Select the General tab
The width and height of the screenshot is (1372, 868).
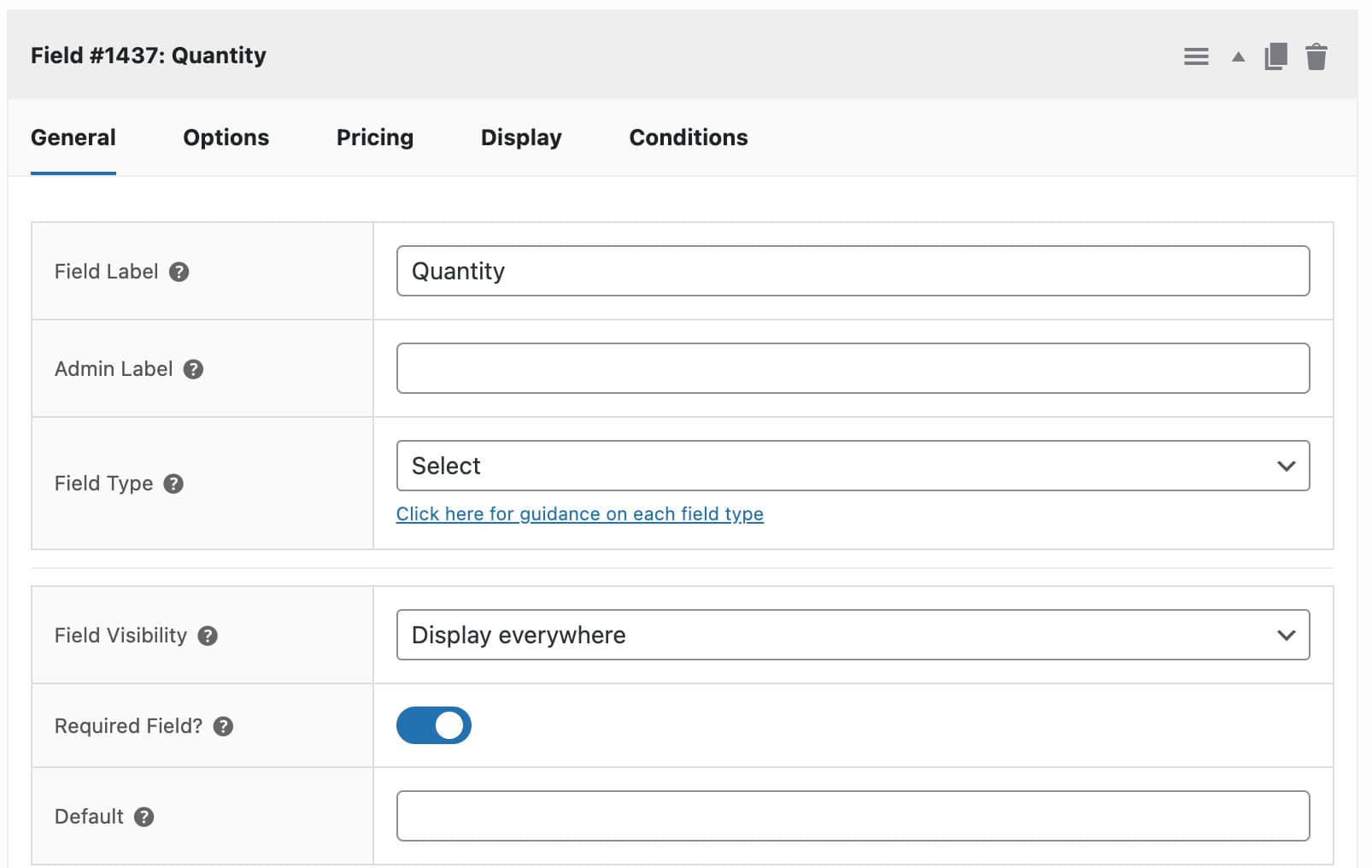coord(73,138)
